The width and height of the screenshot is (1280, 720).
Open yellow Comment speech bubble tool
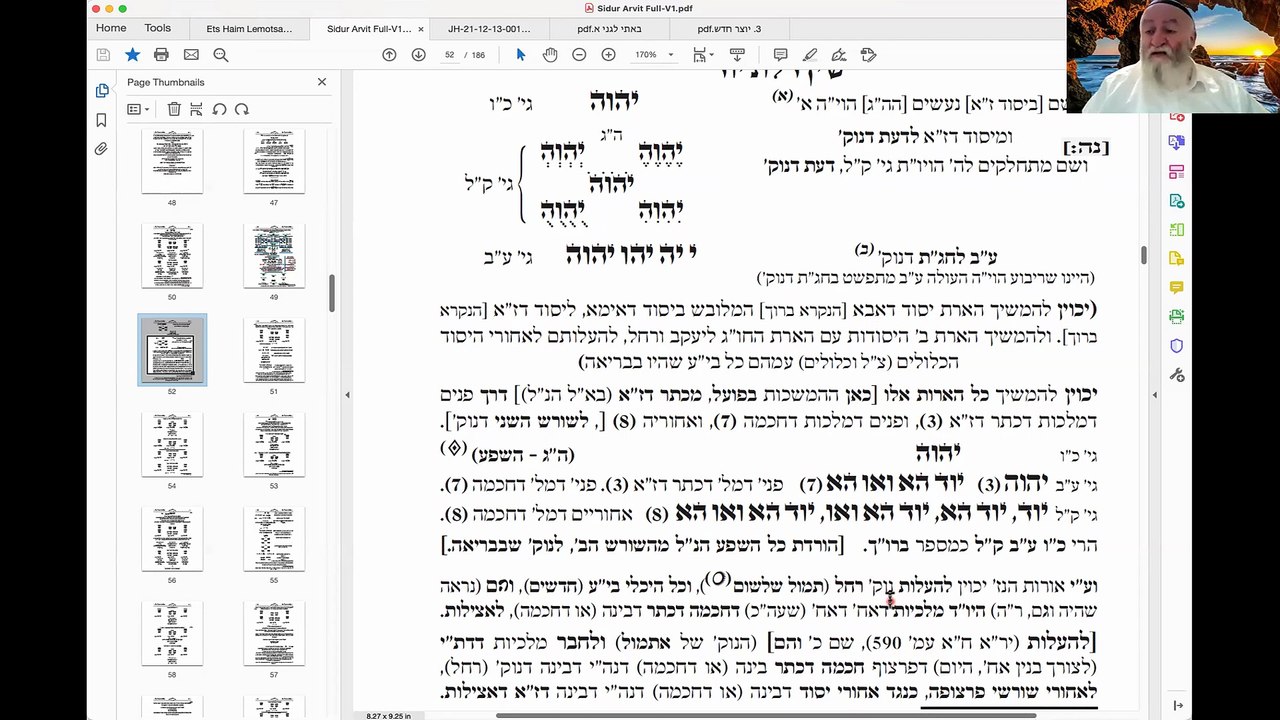coord(1176,288)
